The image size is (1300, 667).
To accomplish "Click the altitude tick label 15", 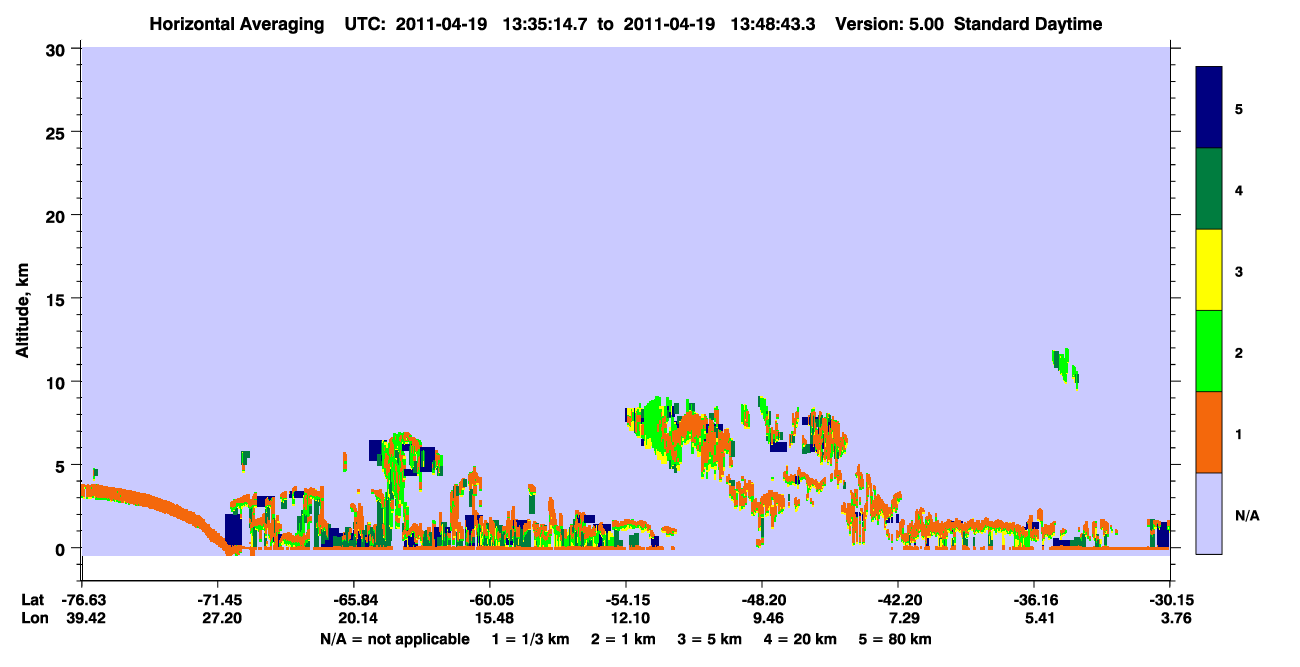I will click(x=57, y=299).
